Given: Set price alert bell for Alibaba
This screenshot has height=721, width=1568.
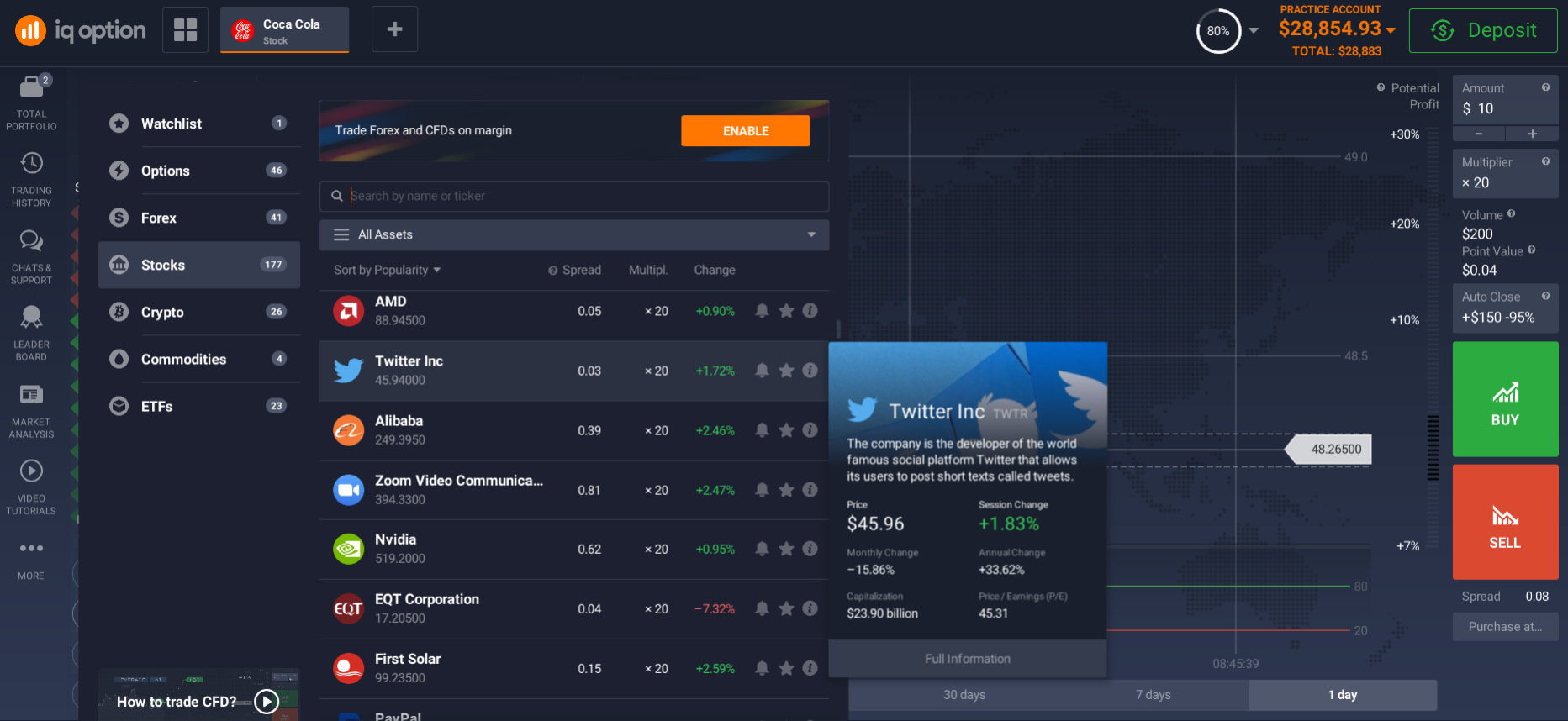Looking at the screenshot, I should pyautogui.click(x=762, y=430).
